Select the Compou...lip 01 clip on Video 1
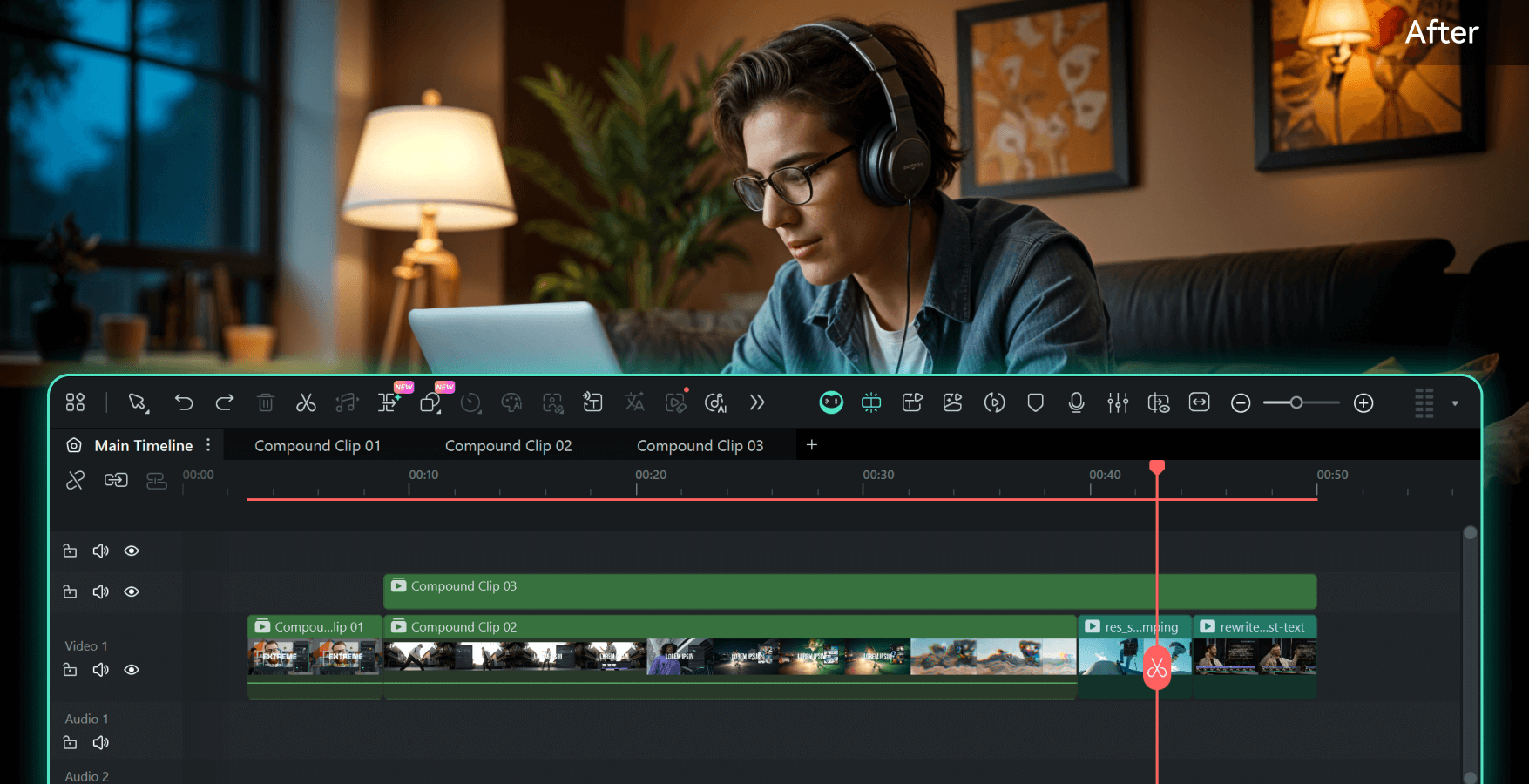Image resolution: width=1529 pixels, height=784 pixels. [x=315, y=657]
